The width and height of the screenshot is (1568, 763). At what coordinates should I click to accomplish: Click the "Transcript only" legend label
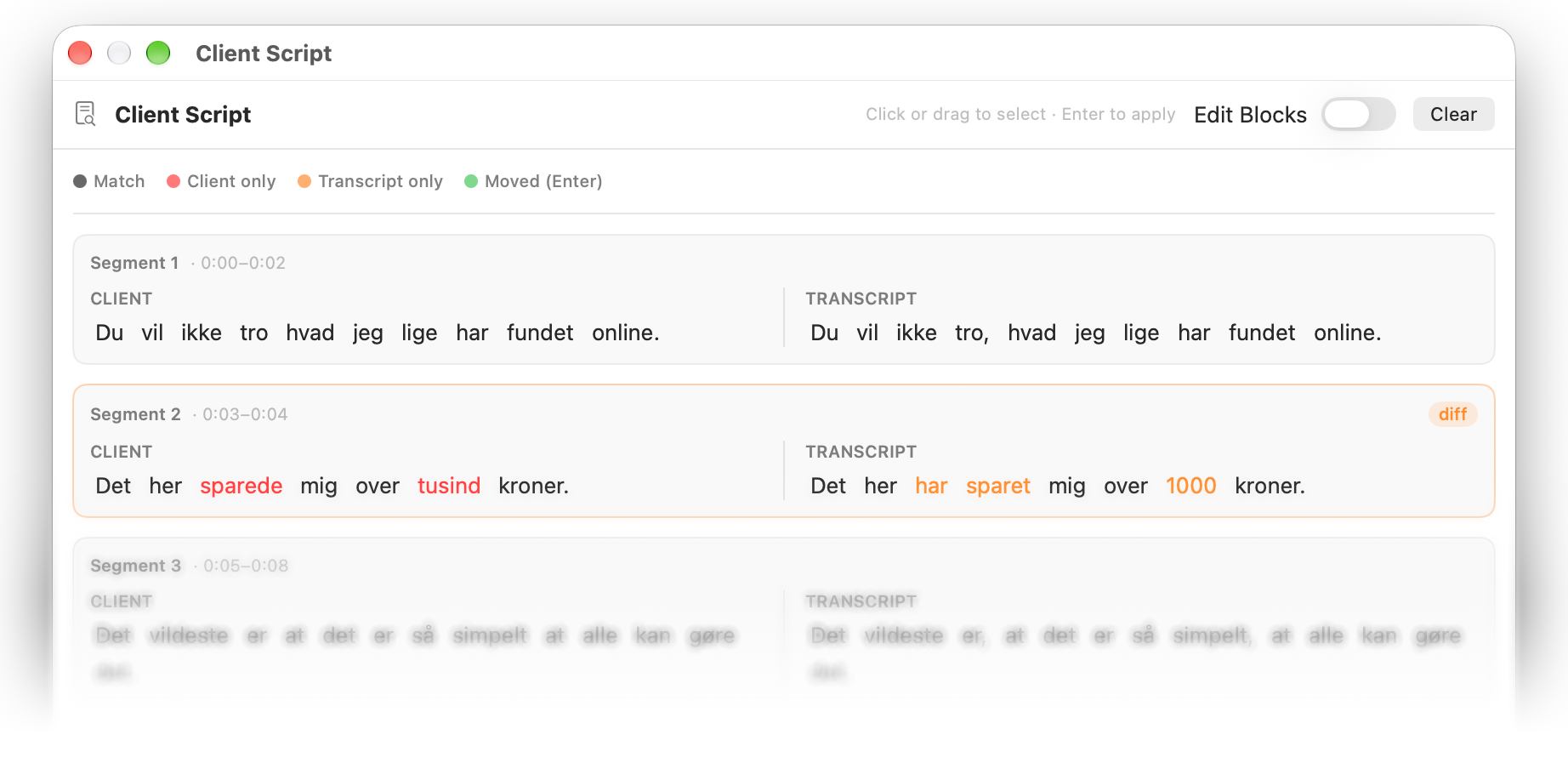click(x=381, y=181)
